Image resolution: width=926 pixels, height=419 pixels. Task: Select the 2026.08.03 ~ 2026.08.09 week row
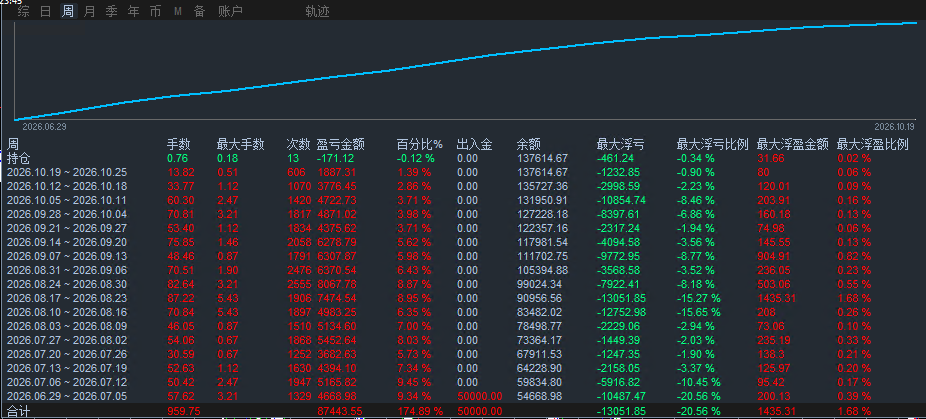tap(463, 326)
